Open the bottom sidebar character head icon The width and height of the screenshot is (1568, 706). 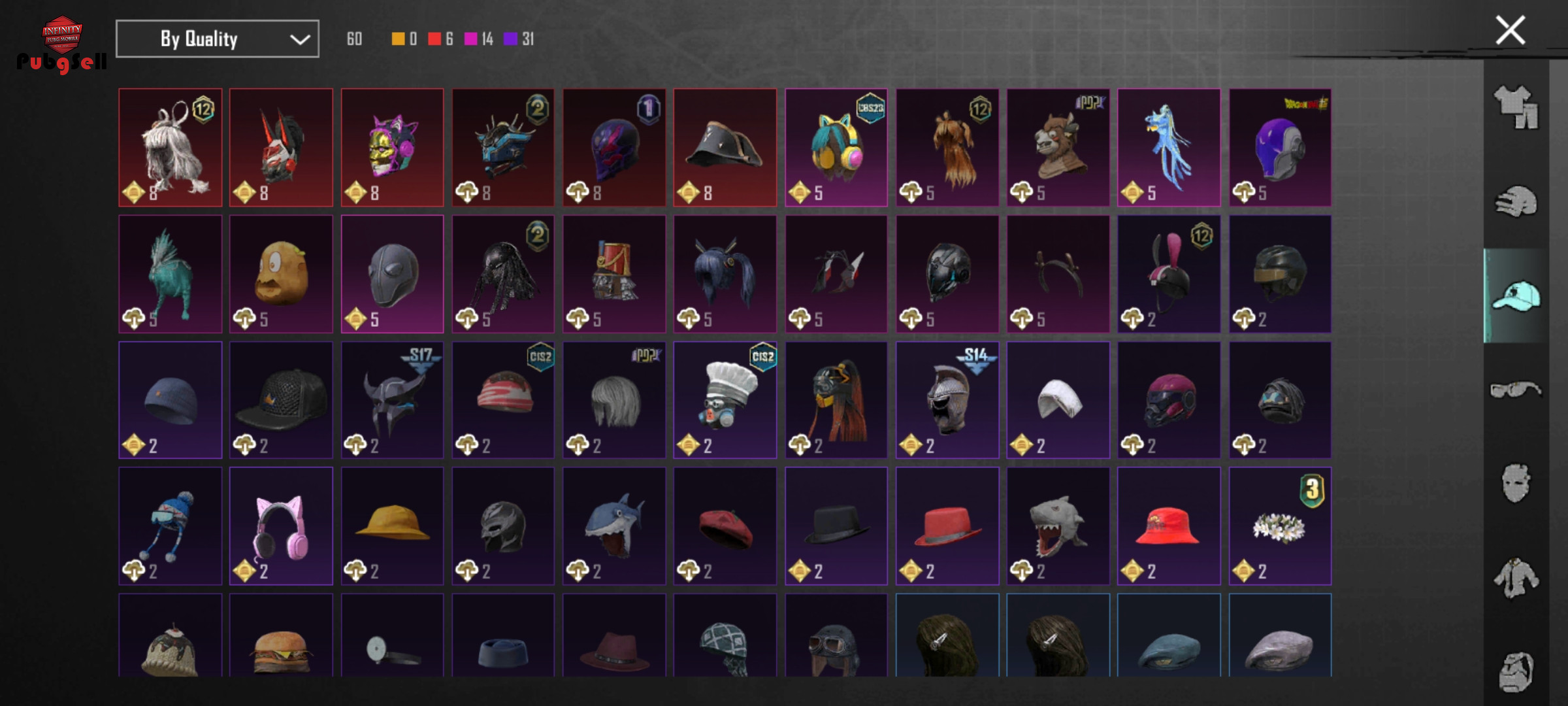(1516, 671)
